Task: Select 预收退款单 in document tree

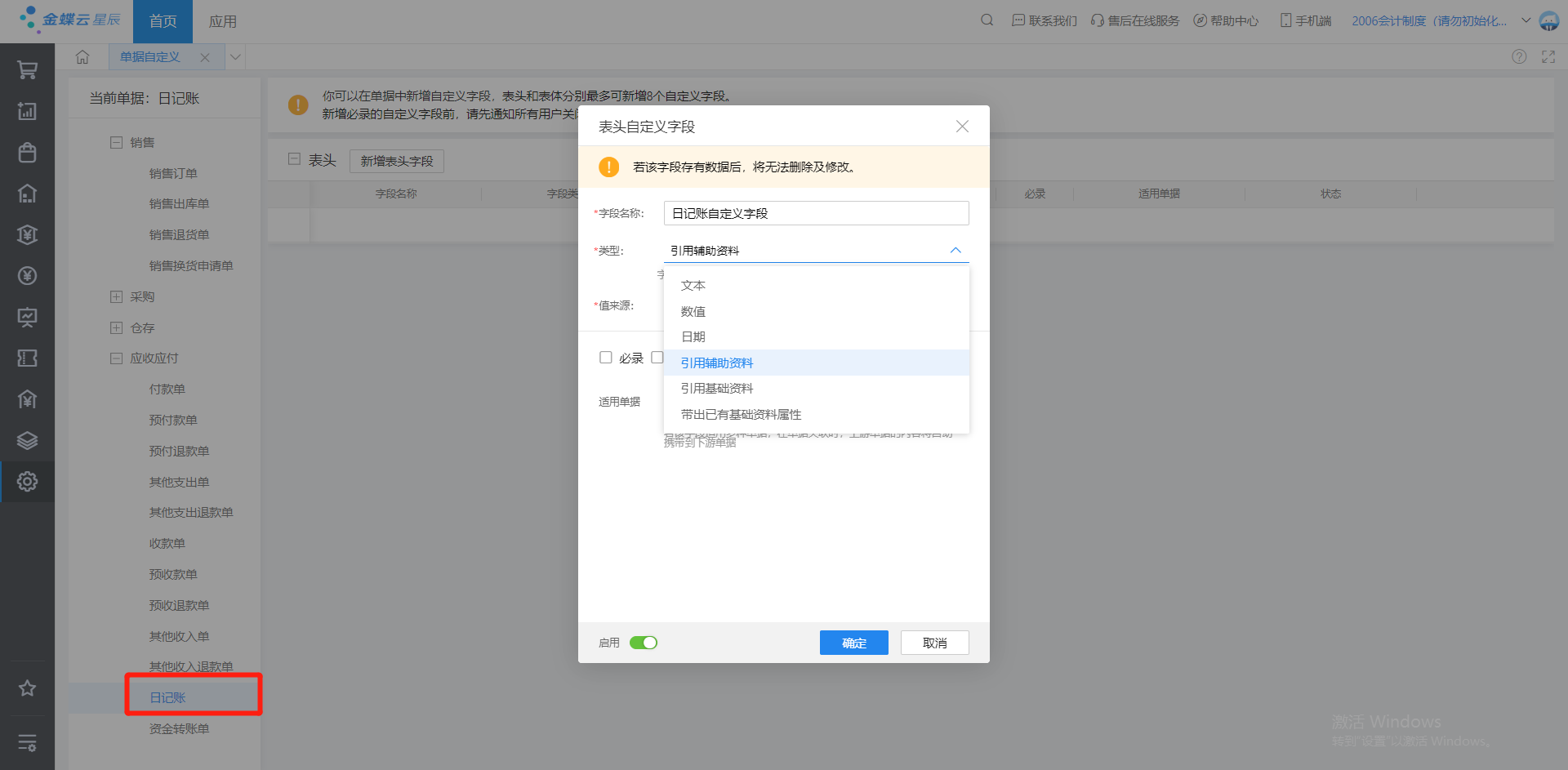Action: (x=179, y=605)
